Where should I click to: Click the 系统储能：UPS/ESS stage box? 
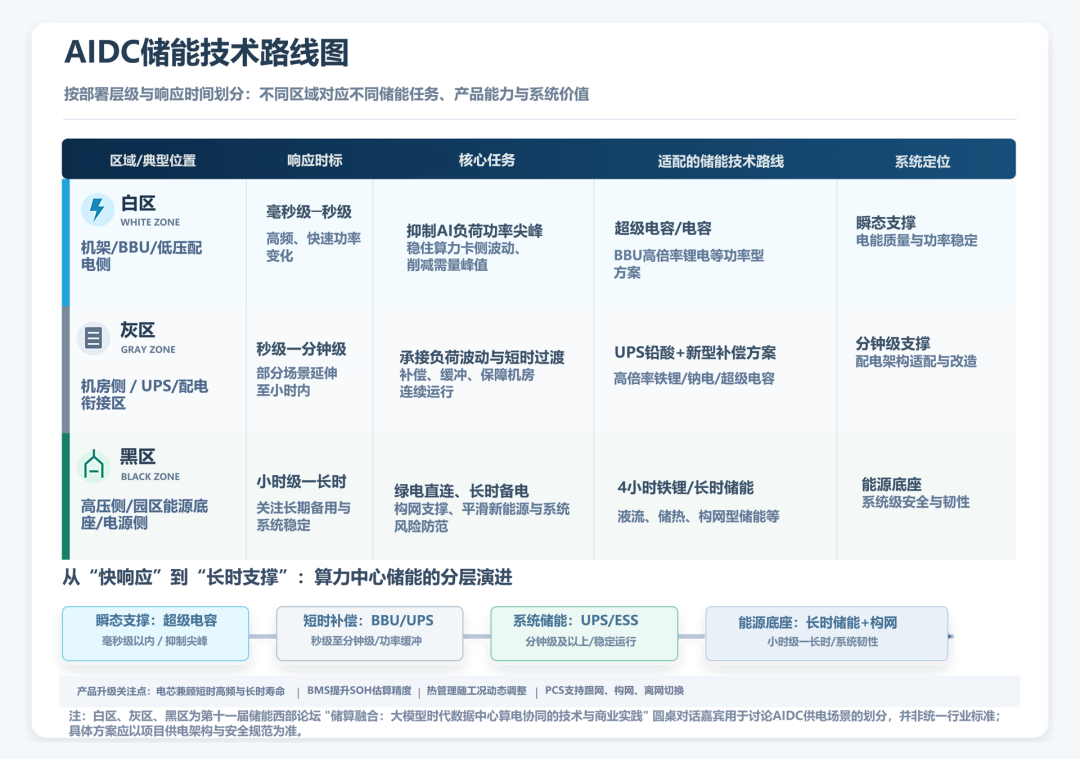point(584,634)
